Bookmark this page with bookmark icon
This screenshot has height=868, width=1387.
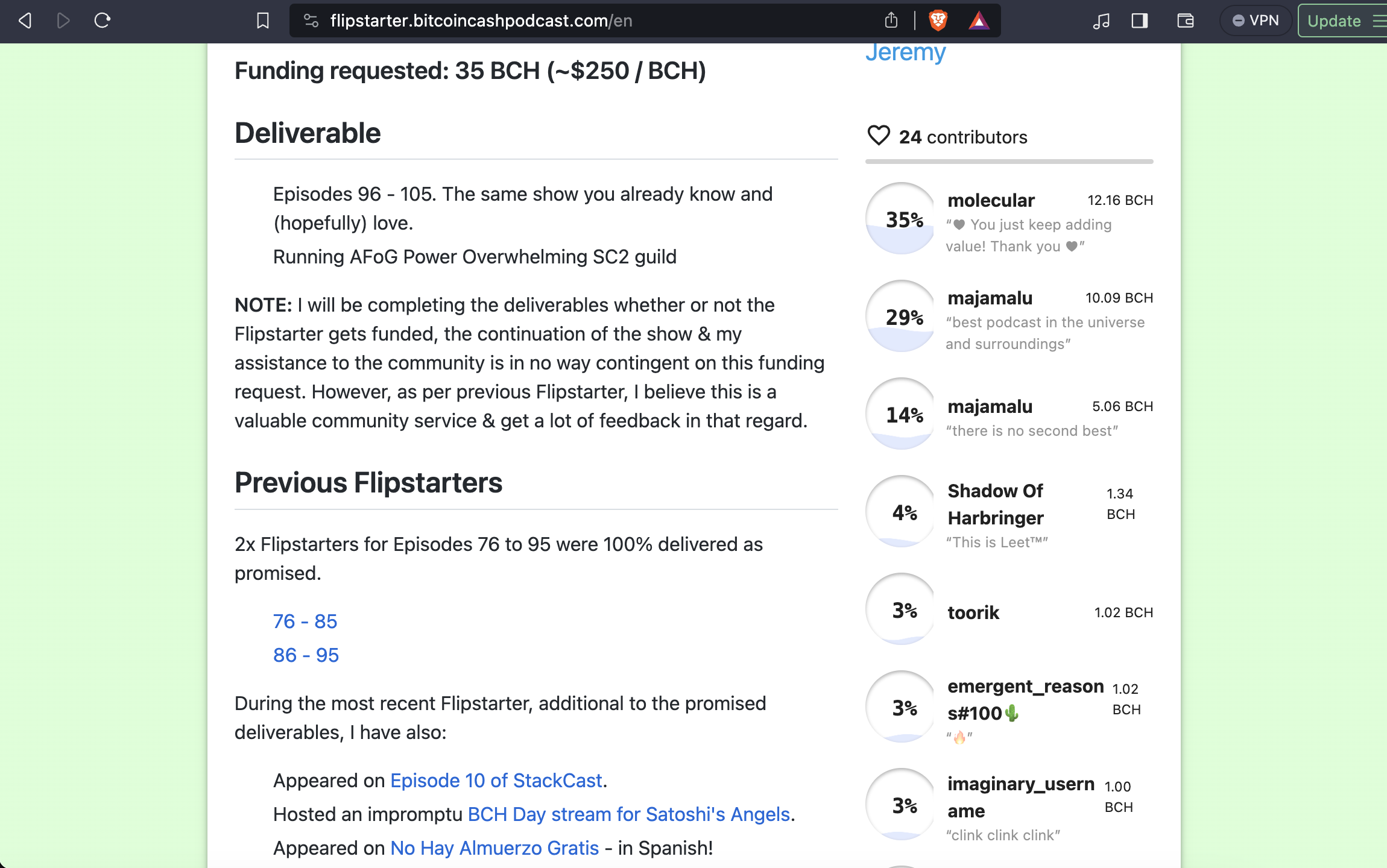[262, 20]
